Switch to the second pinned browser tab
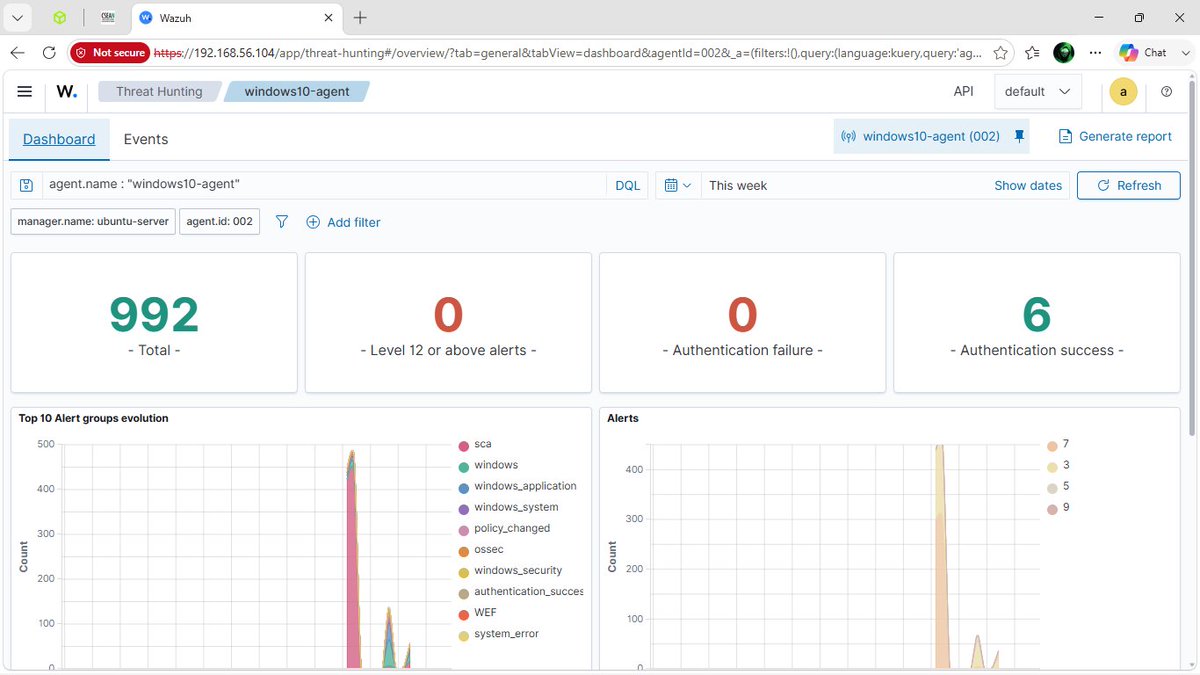 coord(108,17)
